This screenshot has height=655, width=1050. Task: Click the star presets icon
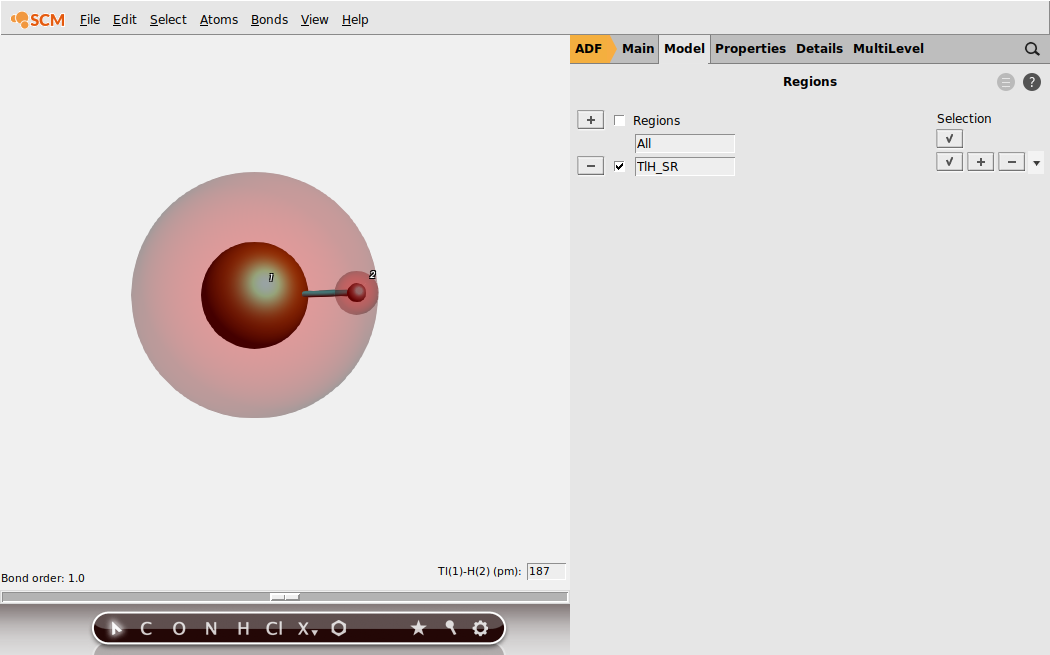419,628
